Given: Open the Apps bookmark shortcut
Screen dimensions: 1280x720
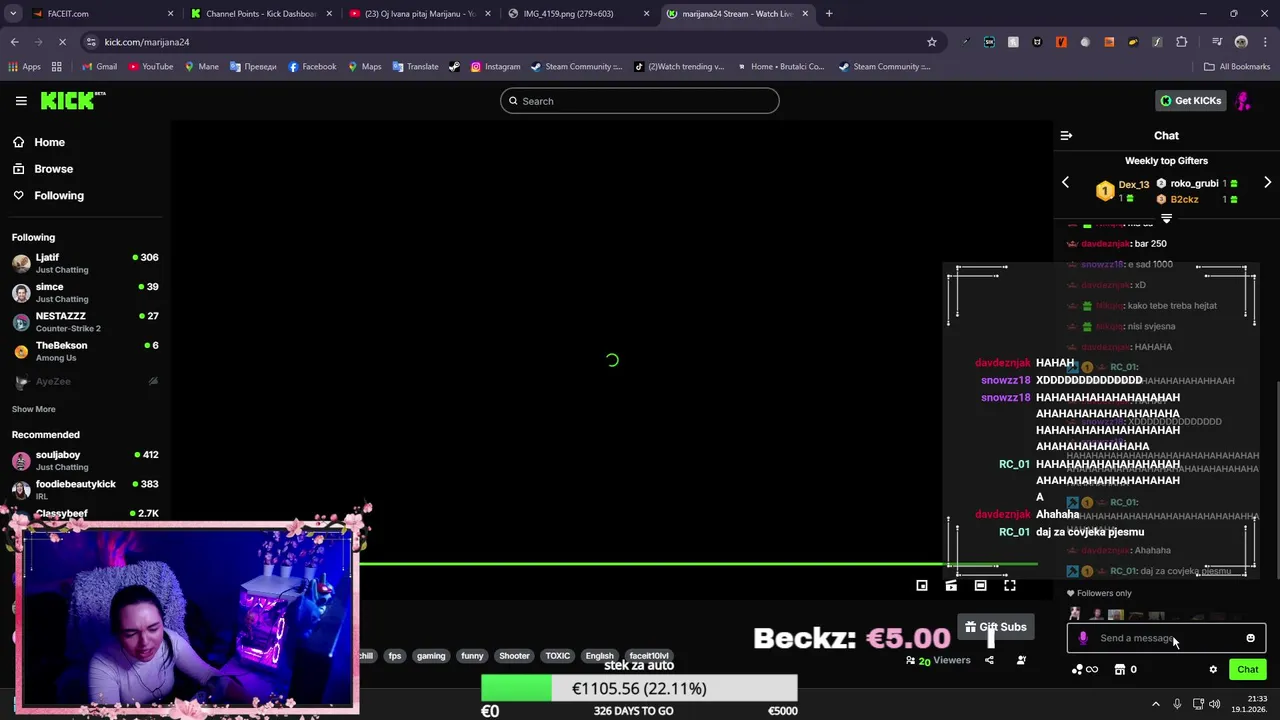Looking at the screenshot, I should [25, 67].
